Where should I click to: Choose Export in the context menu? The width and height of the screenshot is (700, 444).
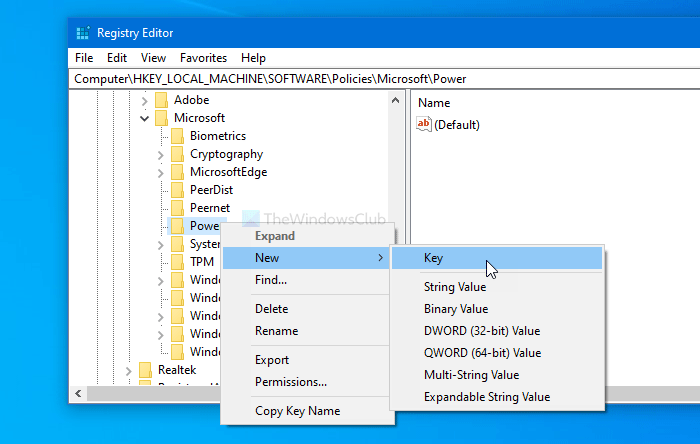click(x=306, y=360)
